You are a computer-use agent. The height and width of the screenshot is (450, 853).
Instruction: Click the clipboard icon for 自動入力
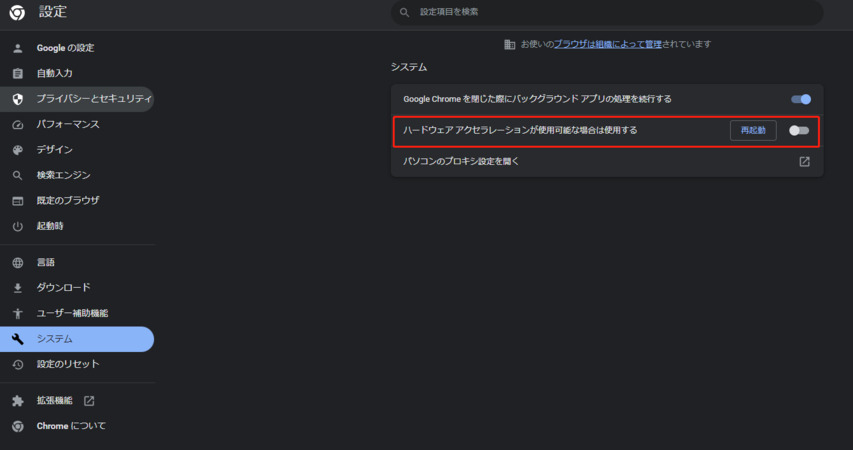click(17, 73)
